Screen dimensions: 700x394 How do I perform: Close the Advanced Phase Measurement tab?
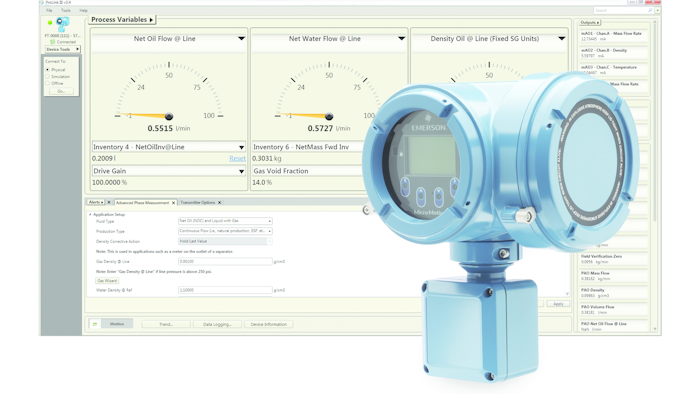174,203
